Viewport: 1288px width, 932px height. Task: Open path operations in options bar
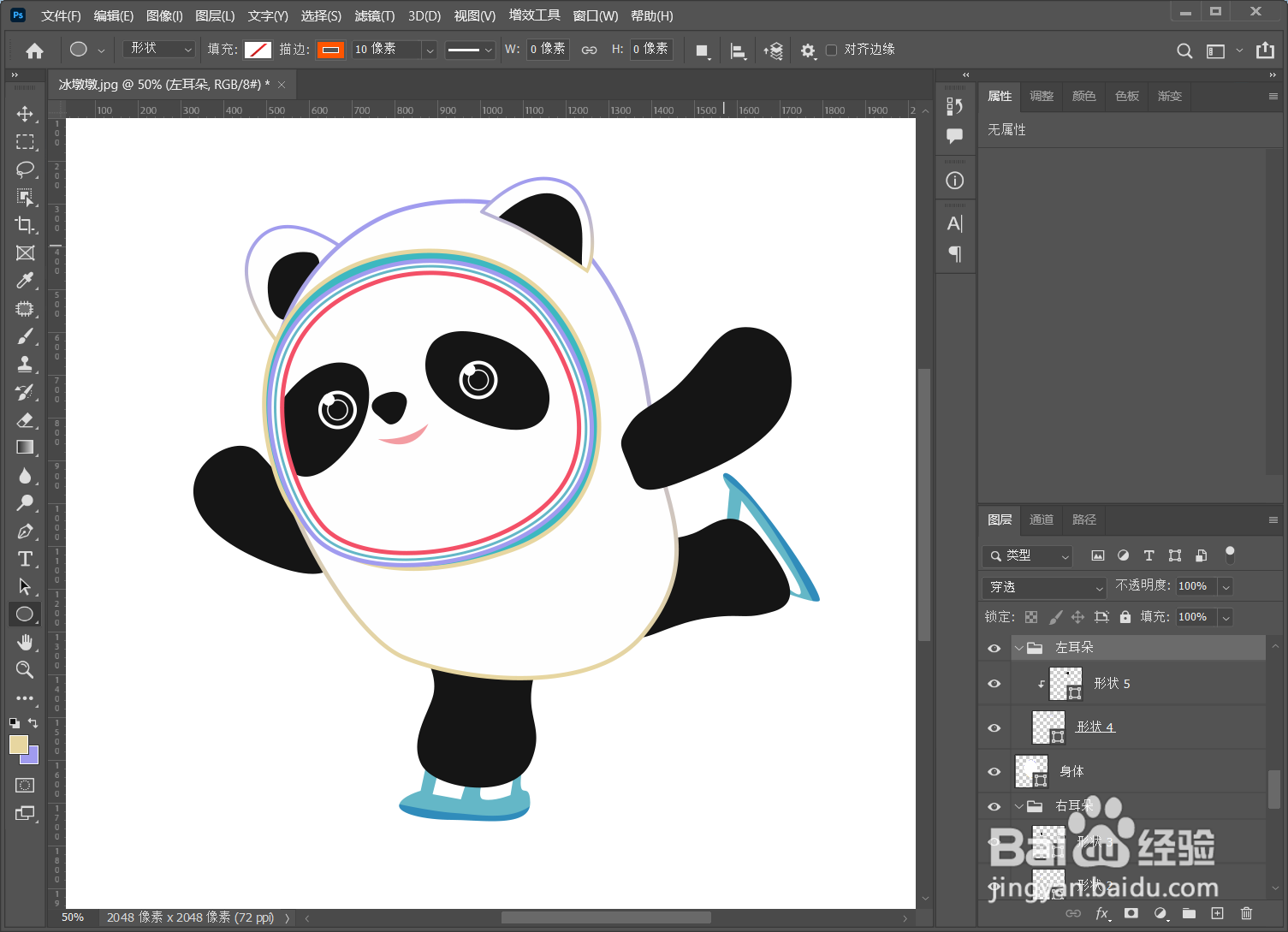pos(703,50)
